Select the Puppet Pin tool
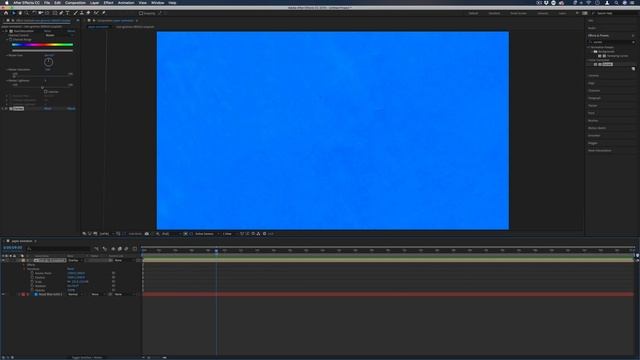 [x=103, y=13]
